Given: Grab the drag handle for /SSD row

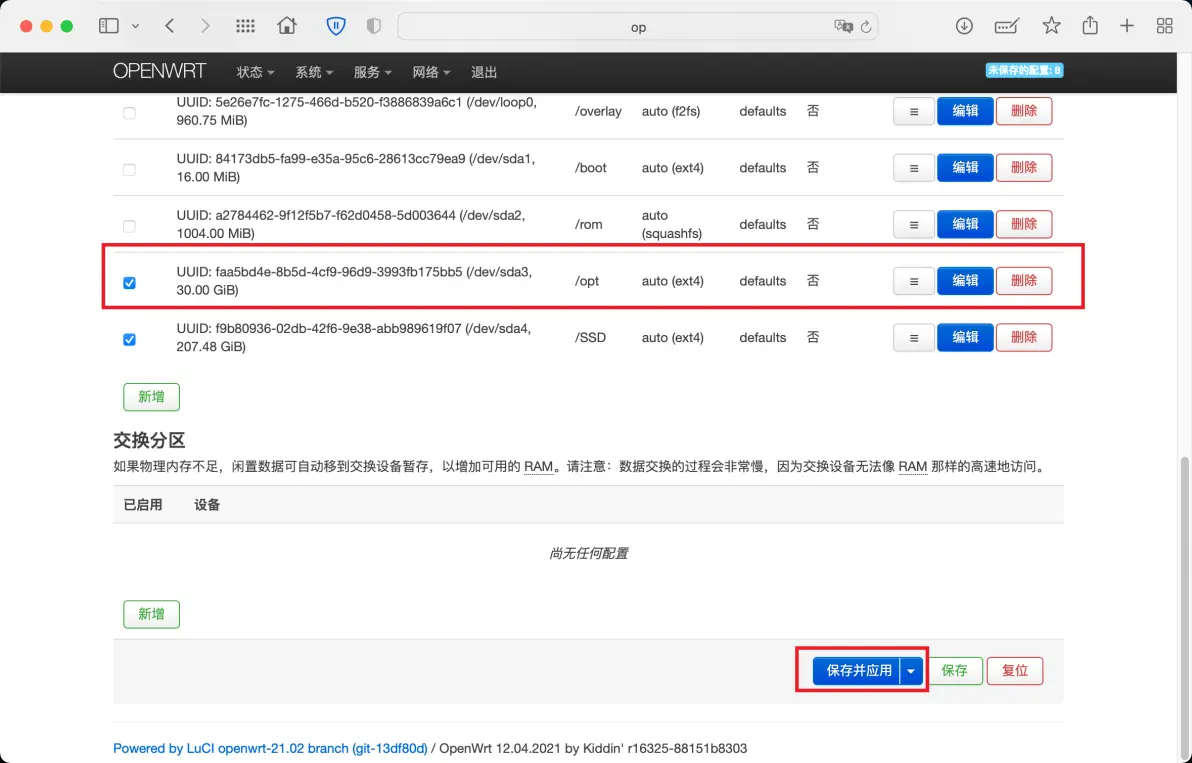Looking at the screenshot, I should [913, 337].
